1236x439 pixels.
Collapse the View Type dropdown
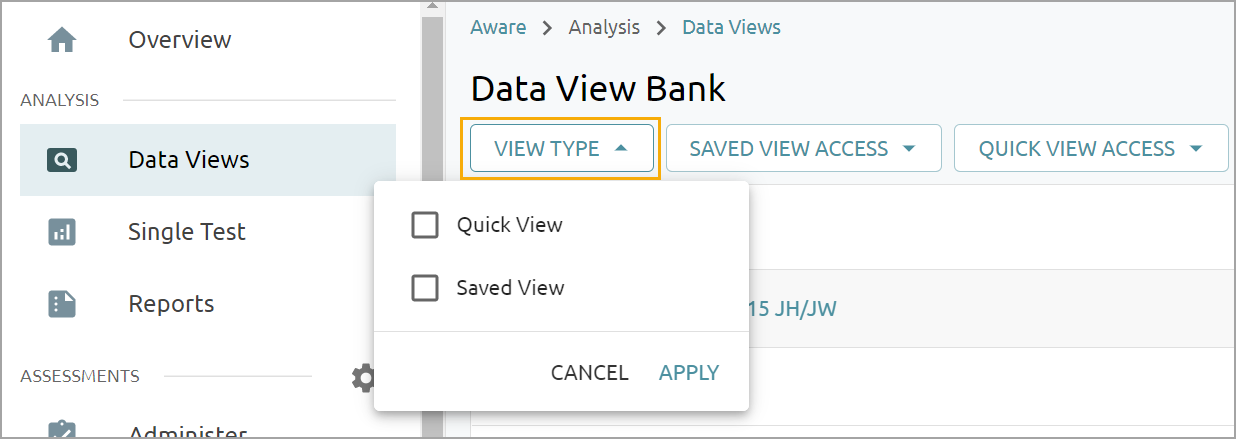tap(561, 149)
